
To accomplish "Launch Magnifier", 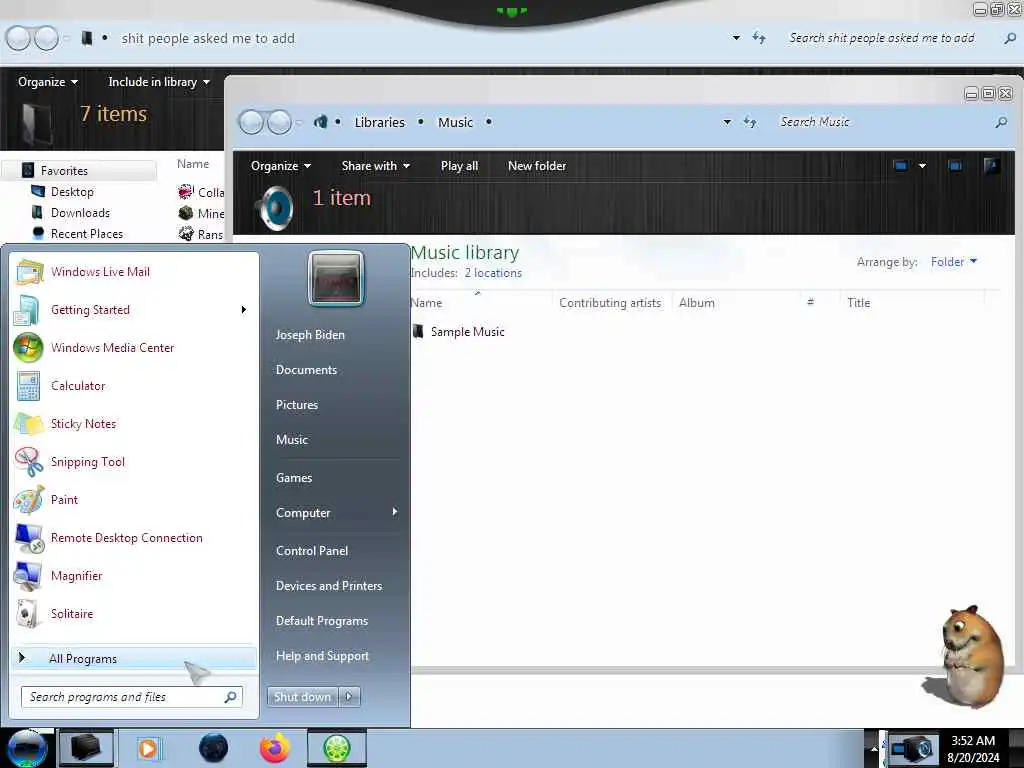I will pyautogui.click(x=76, y=575).
